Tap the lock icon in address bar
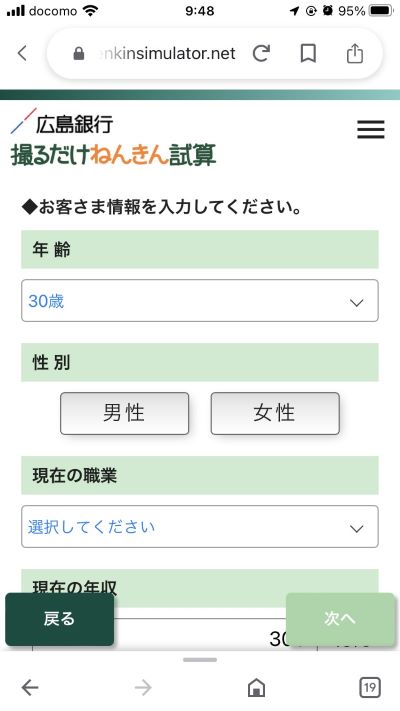 pos(79,54)
